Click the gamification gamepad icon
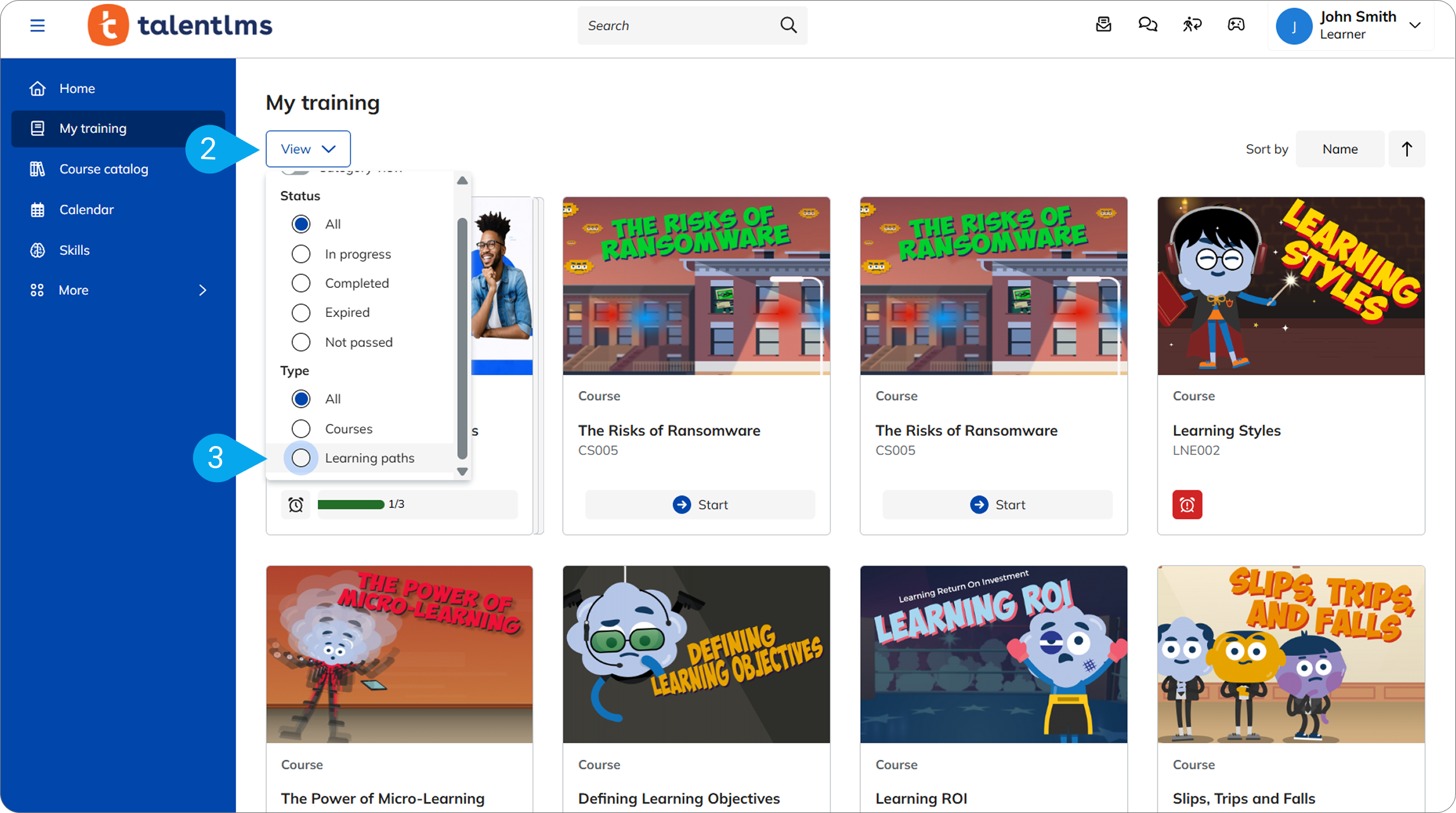This screenshot has width=1456, height=813. coord(1236,25)
